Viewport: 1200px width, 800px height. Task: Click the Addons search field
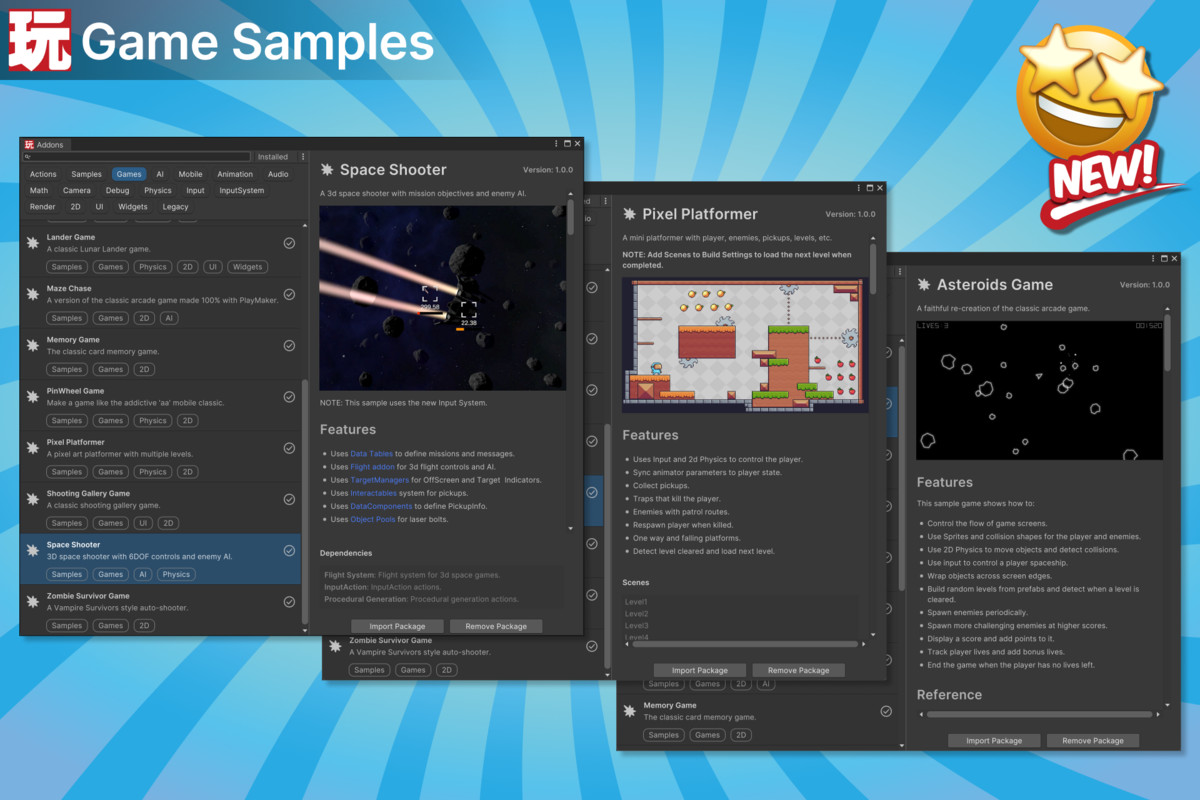pyautogui.click(x=137, y=157)
